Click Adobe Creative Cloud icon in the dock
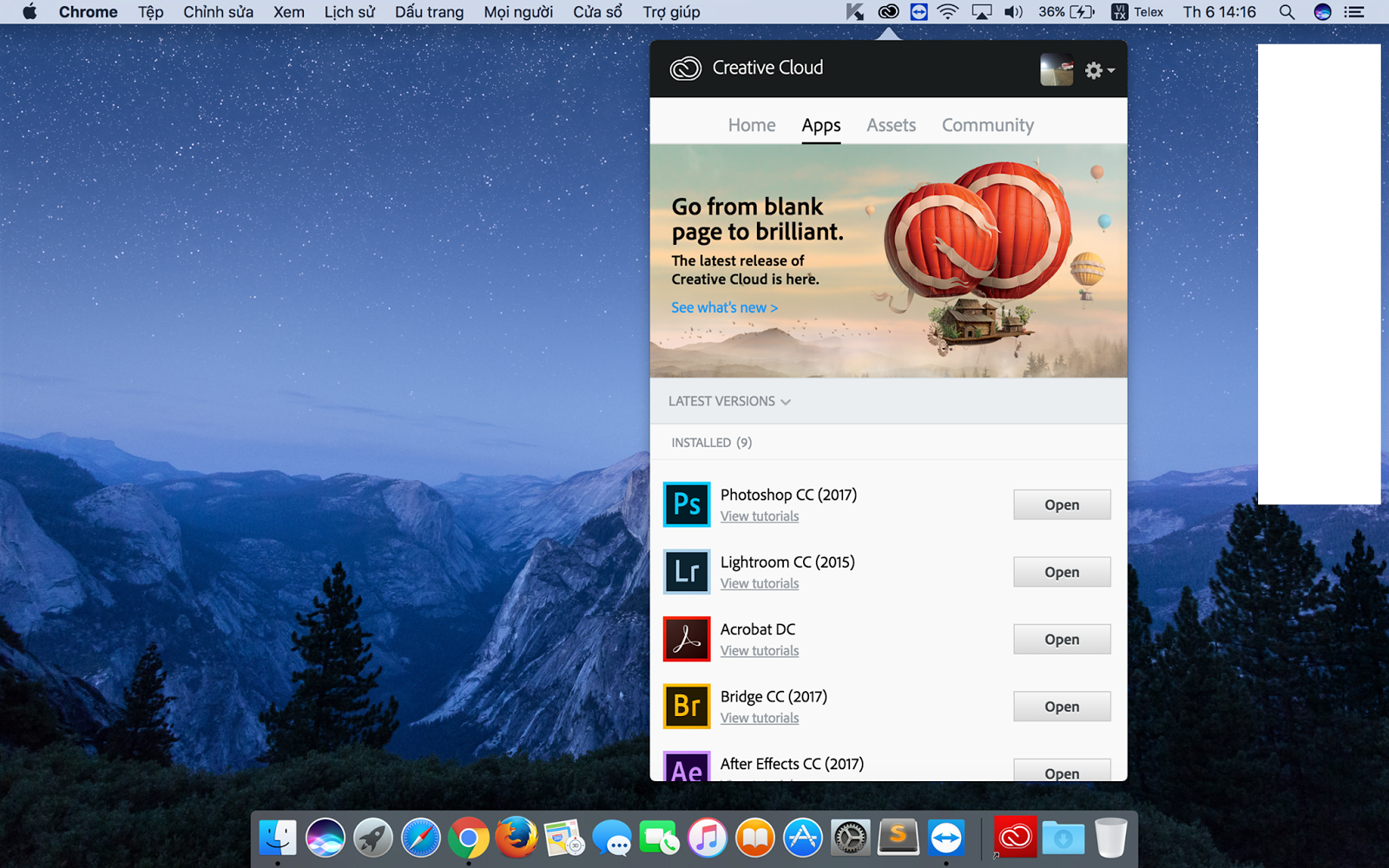The width and height of the screenshot is (1389, 868). pos(1015,838)
